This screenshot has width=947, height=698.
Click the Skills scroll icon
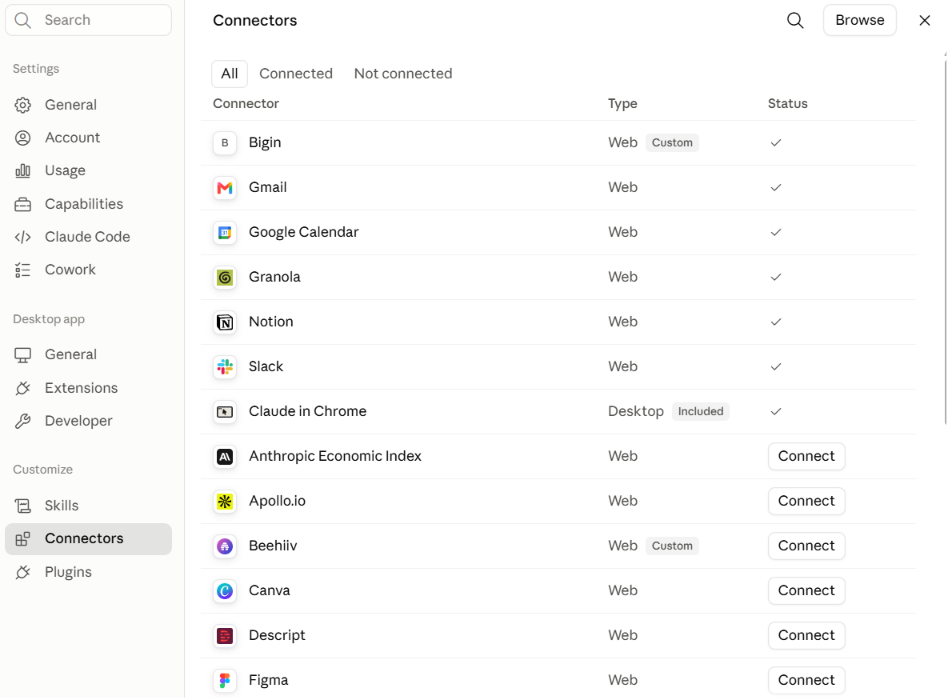tap(22, 506)
